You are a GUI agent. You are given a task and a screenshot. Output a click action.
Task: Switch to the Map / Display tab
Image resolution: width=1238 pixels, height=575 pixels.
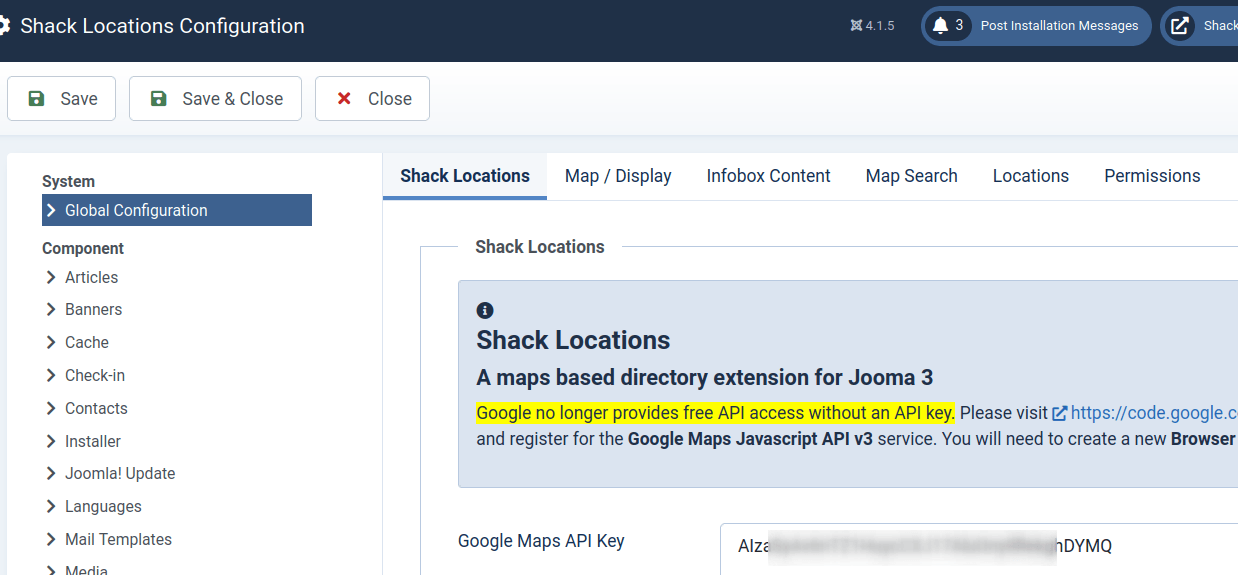pos(618,176)
